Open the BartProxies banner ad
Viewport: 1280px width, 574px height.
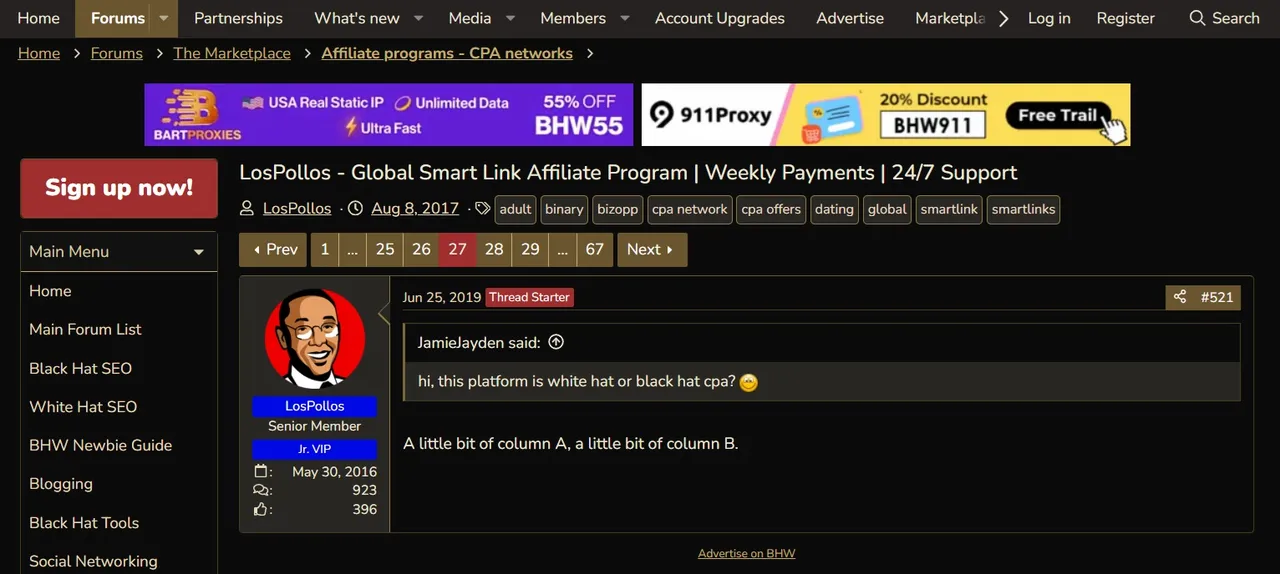(x=389, y=115)
